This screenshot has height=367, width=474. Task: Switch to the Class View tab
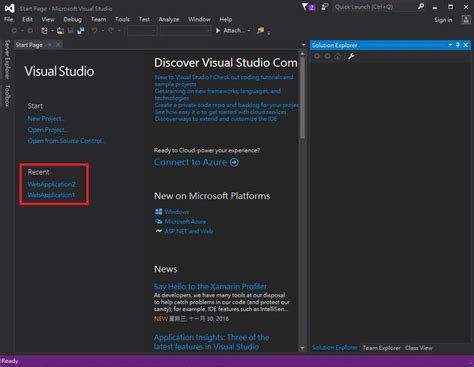point(419,348)
